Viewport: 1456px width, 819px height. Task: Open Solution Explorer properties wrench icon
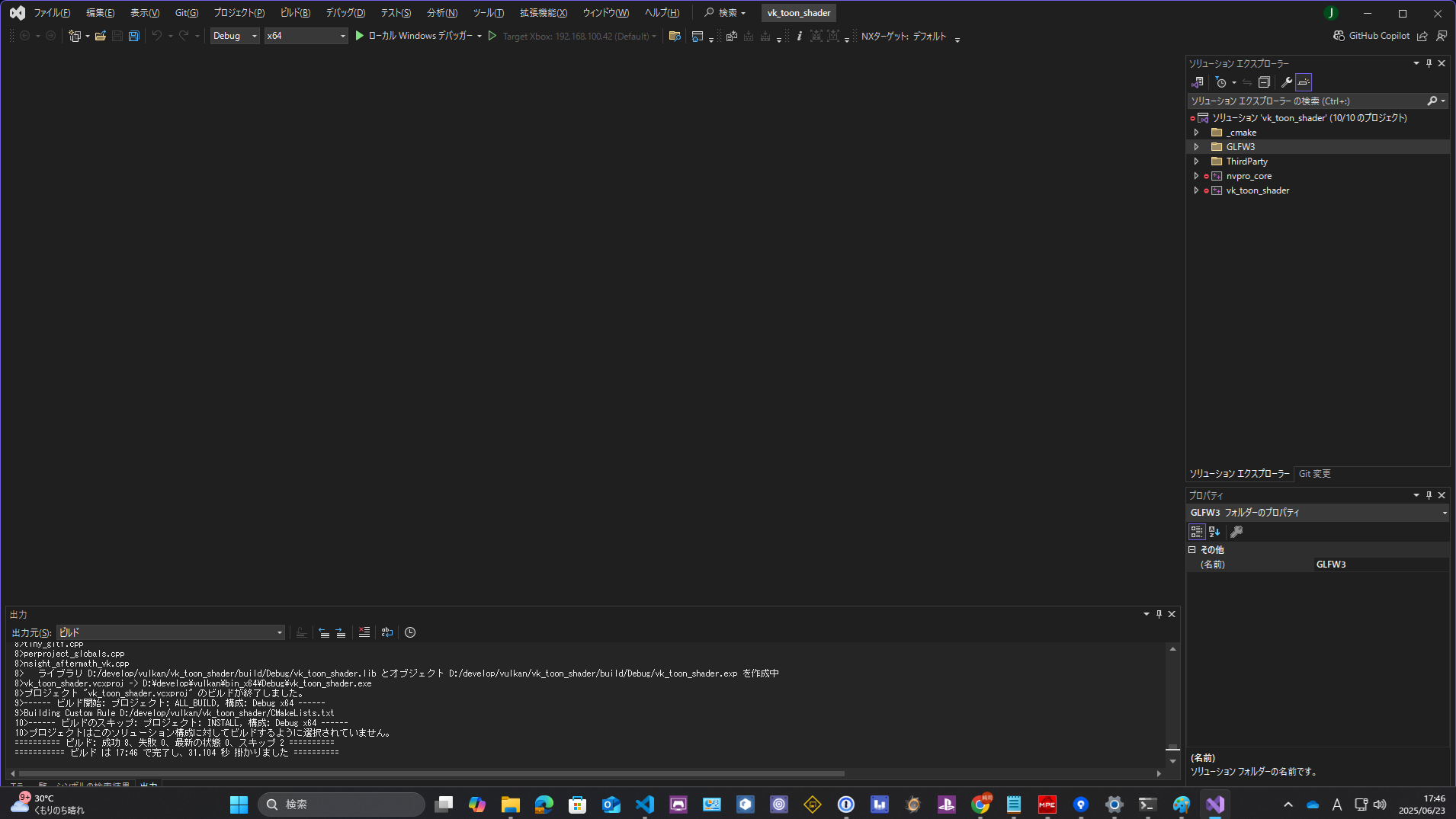(x=1286, y=82)
